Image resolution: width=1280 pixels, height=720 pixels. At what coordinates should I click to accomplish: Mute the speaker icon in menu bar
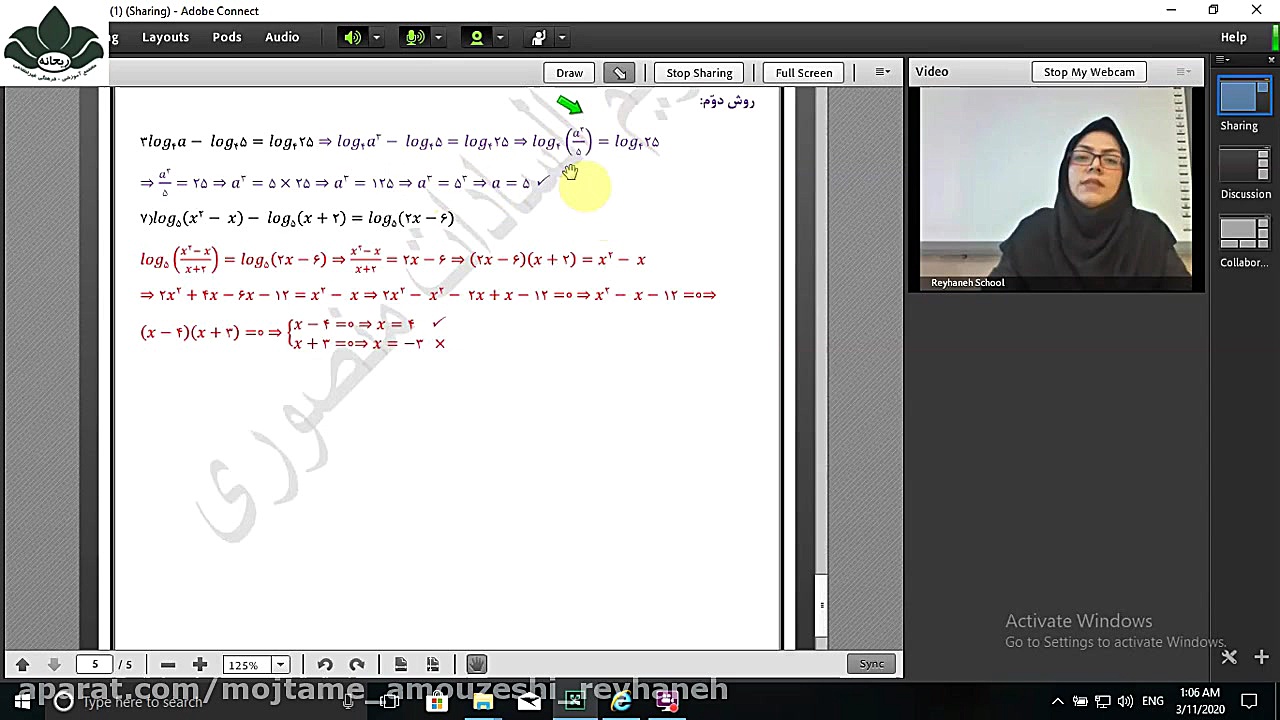(x=352, y=38)
